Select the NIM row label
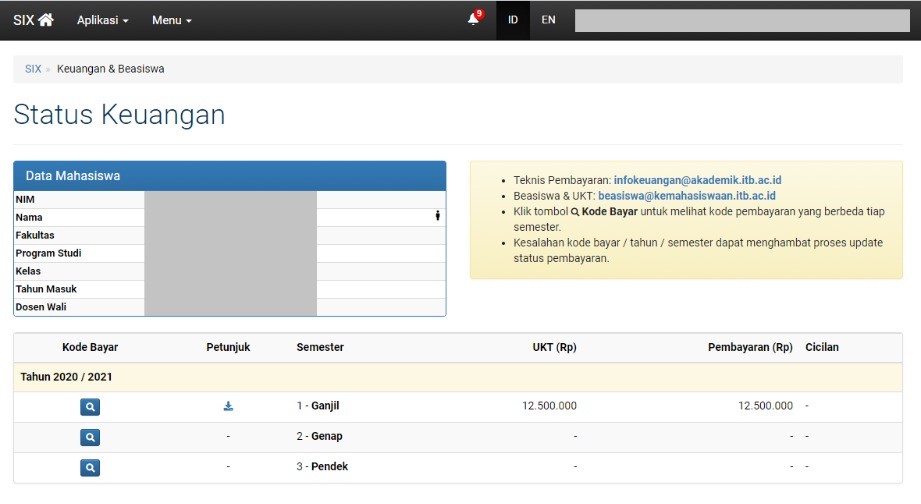 [x=25, y=199]
